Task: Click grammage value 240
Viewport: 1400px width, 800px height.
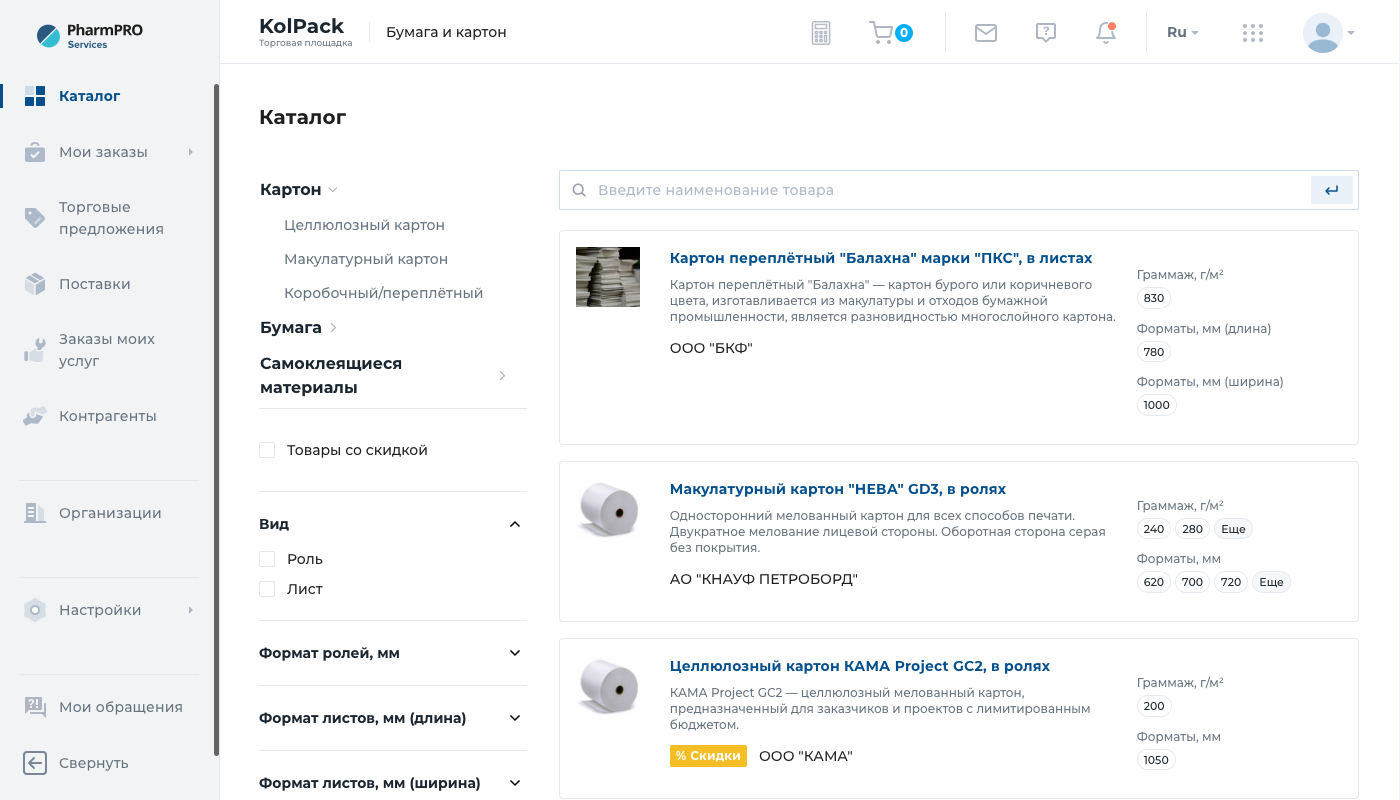Action: pos(1154,529)
